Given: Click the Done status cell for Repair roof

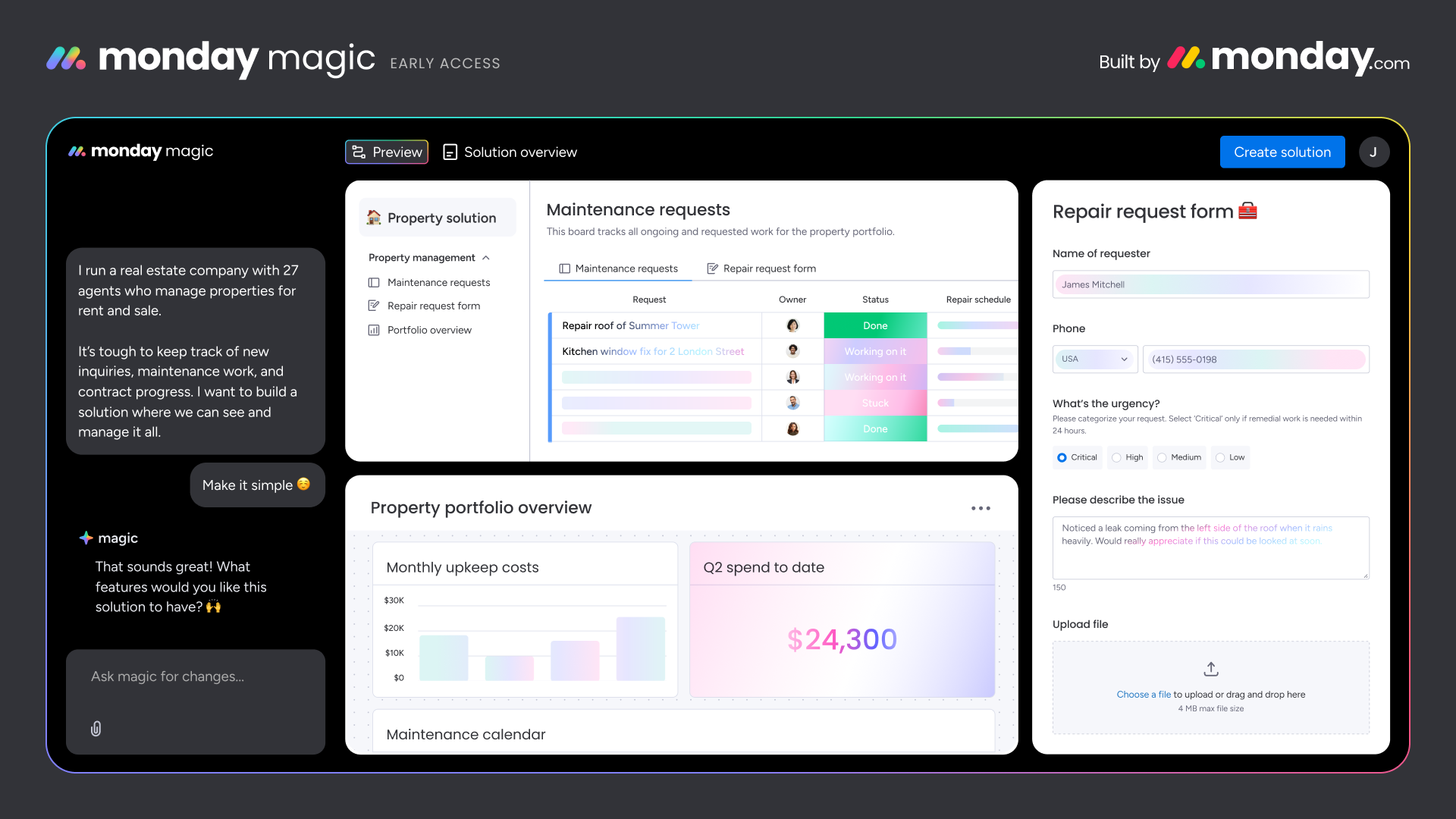Looking at the screenshot, I should (x=875, y=325).
